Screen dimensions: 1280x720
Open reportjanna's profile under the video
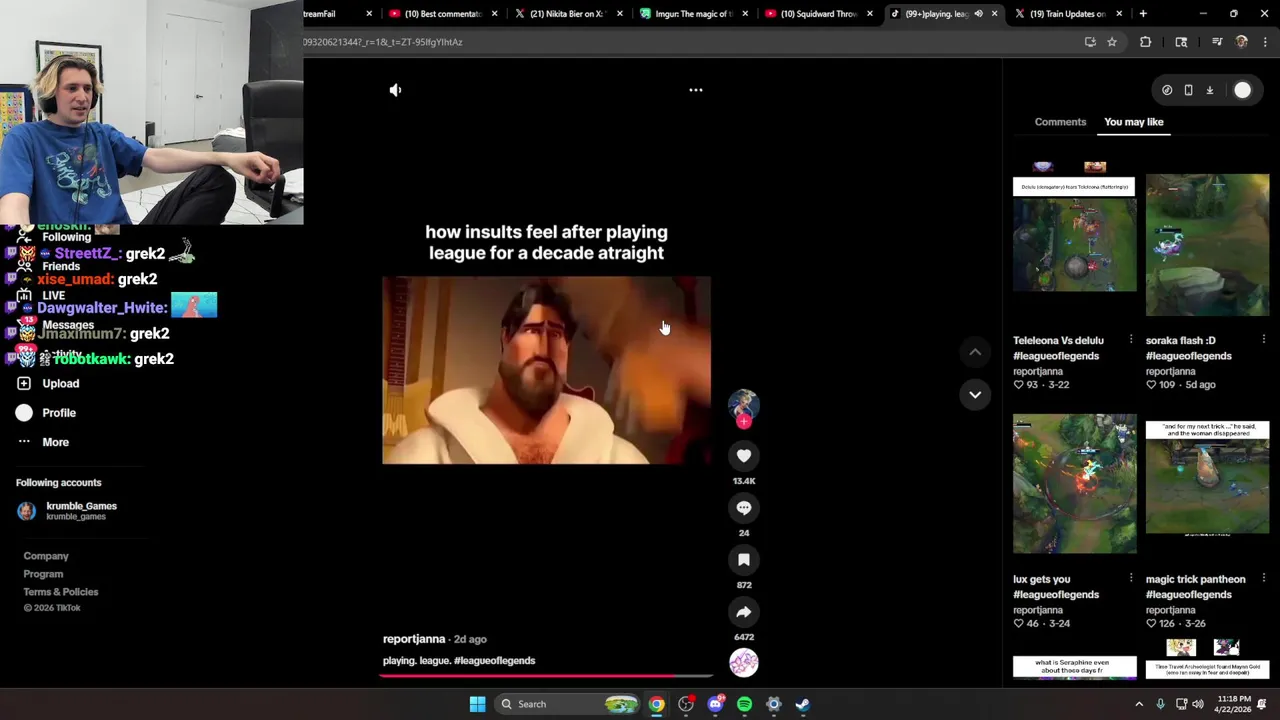(x=414, y=639)
